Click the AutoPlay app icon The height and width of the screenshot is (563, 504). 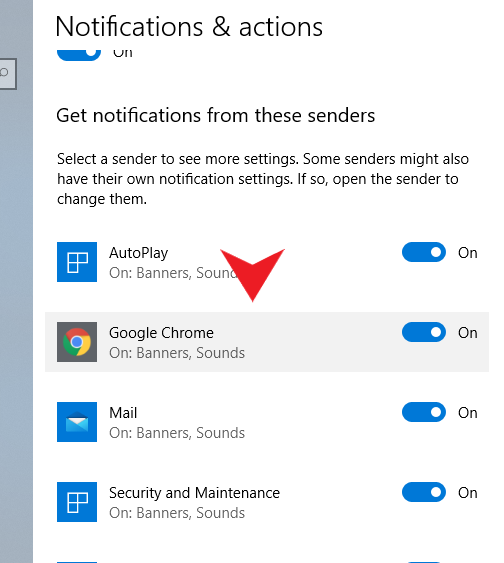click(77, 262)
